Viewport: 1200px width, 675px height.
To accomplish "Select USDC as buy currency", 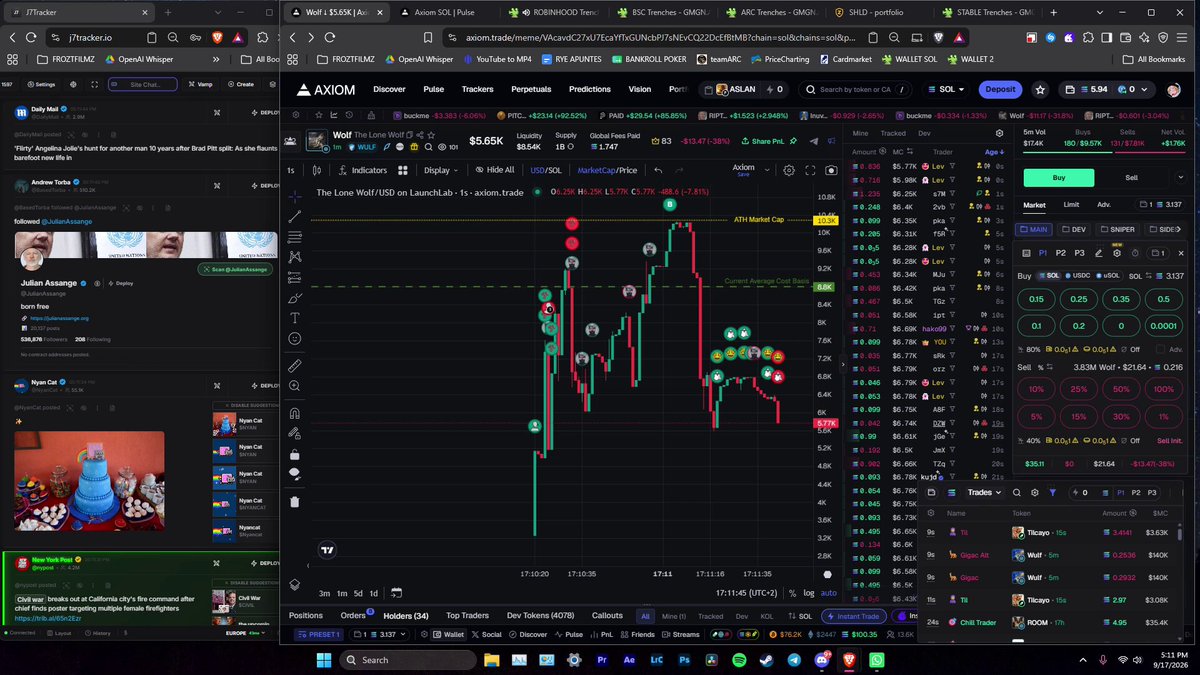I will pyautogui.click(x=1079, y=276).
